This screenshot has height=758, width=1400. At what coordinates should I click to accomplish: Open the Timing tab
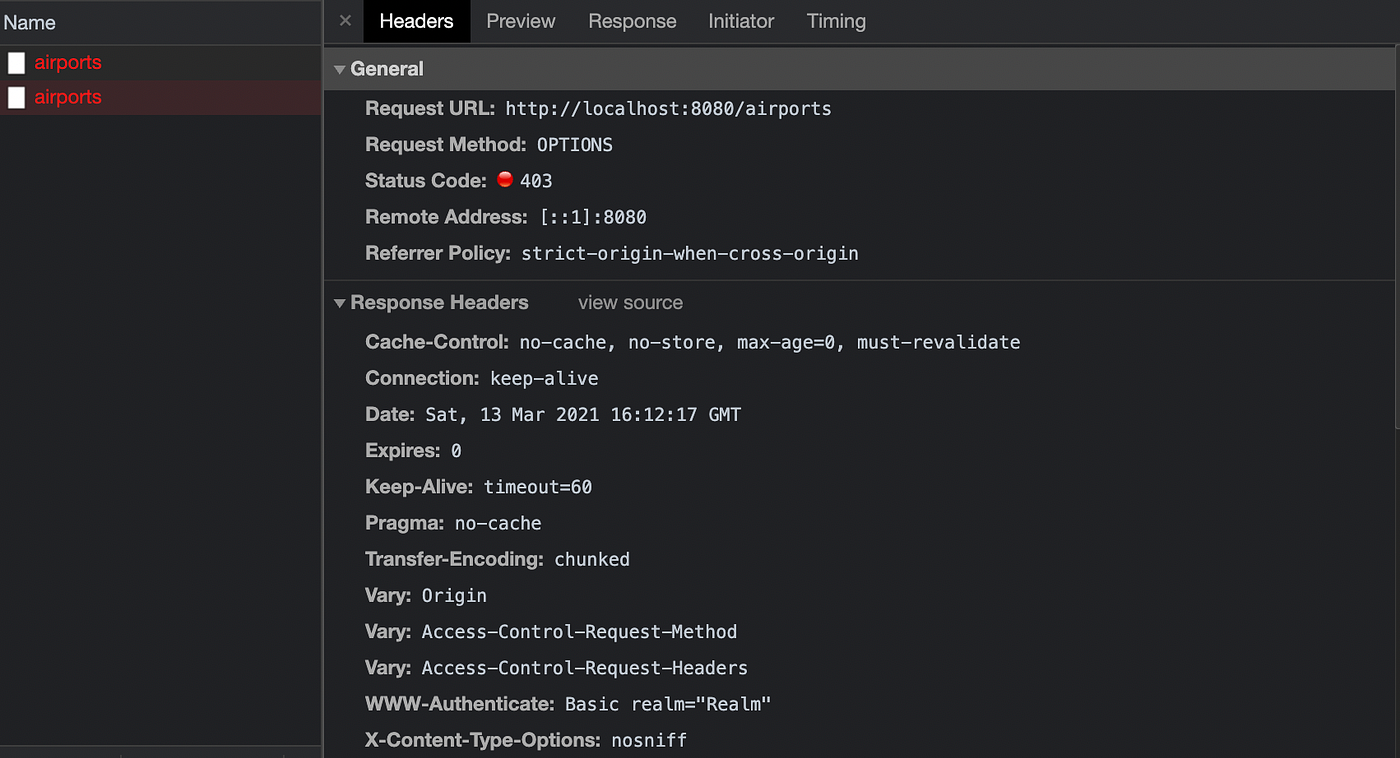(x=836, y=21)
